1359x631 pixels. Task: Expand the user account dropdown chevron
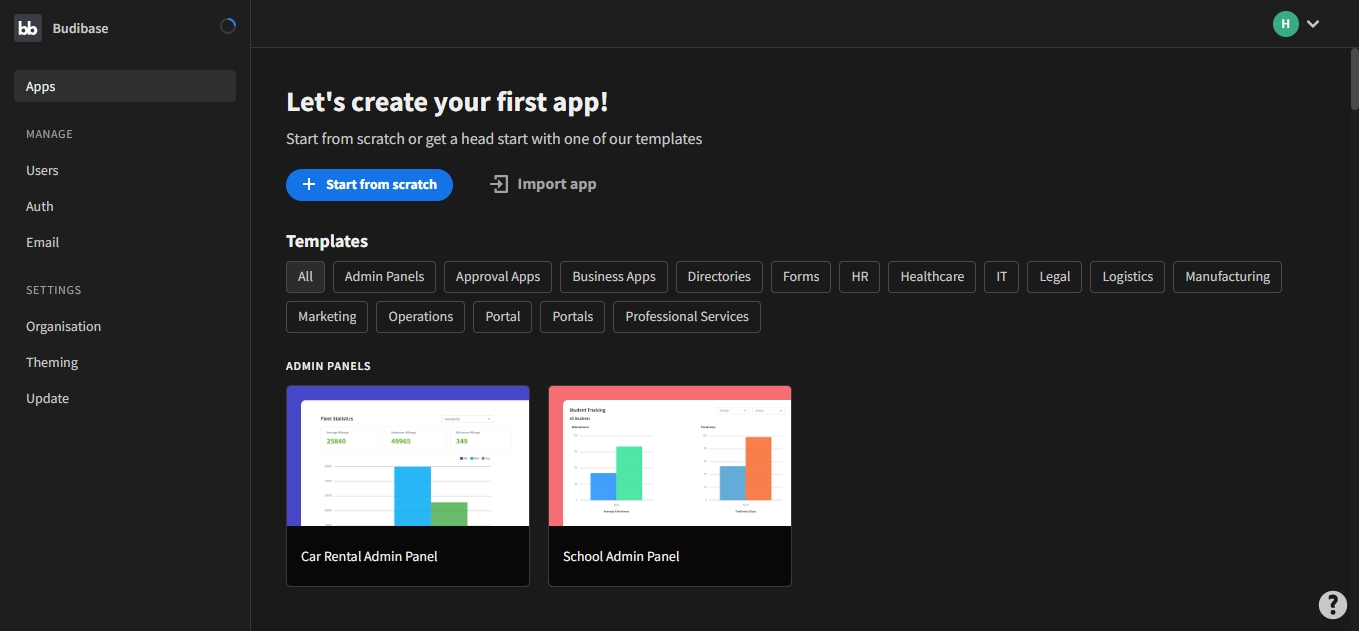point(1313,24)
